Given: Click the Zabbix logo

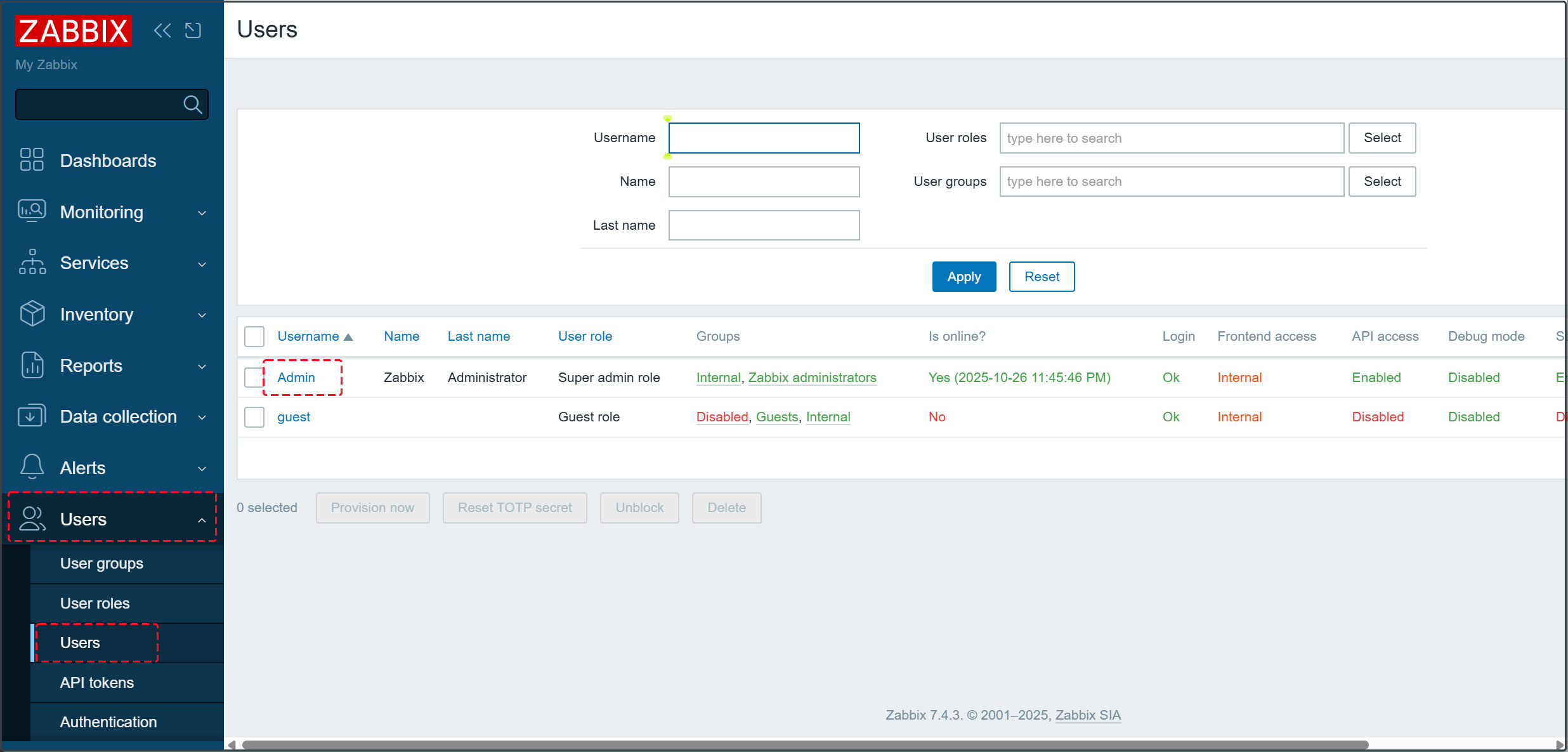Looking at the screenshot, I should coord(73,30).
